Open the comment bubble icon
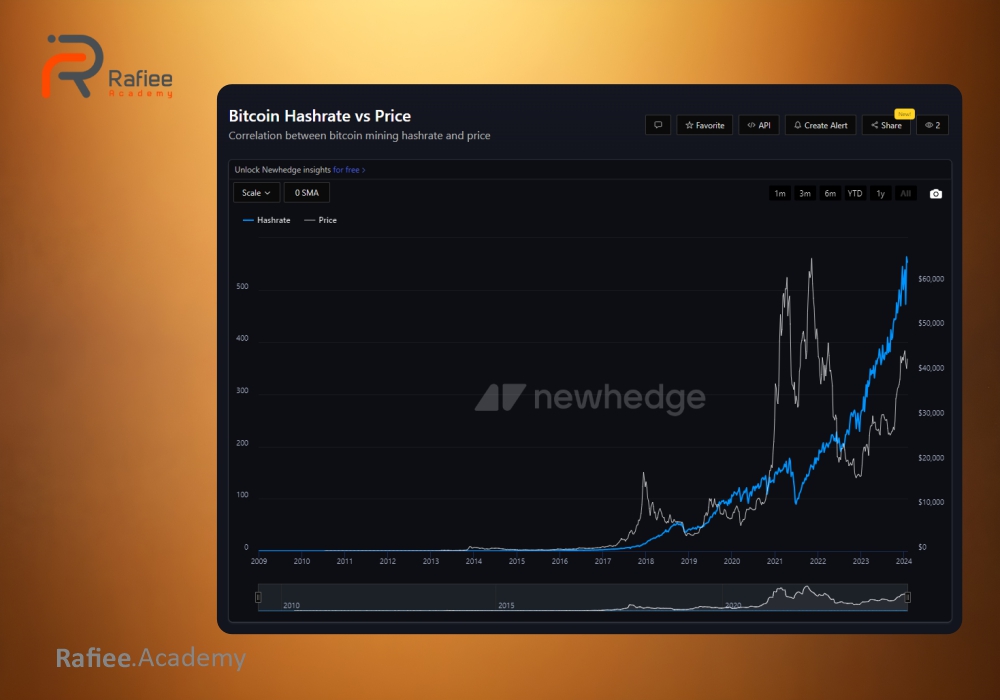 click(x=658, y=125)
